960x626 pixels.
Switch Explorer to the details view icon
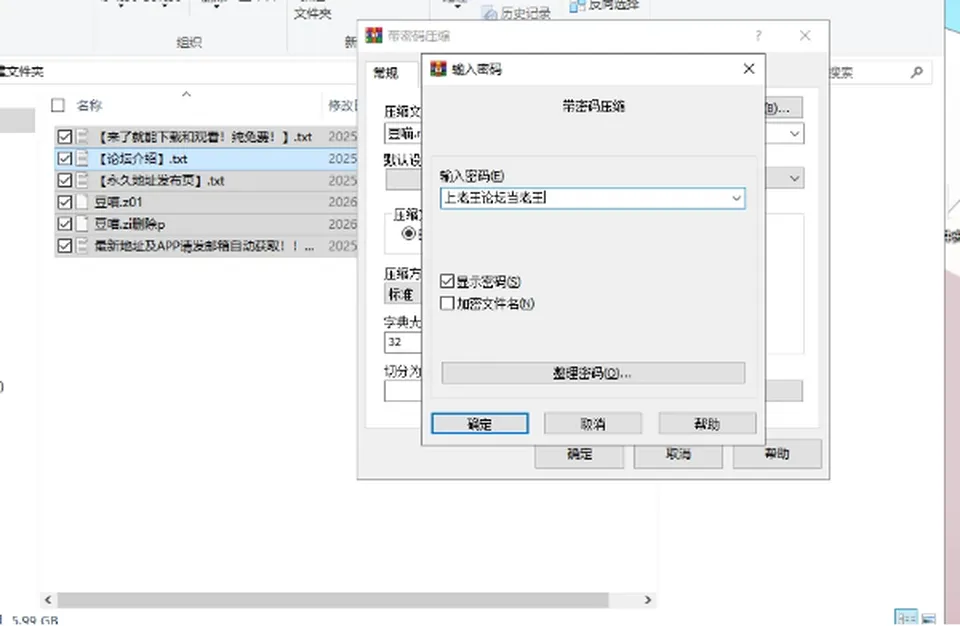[906, 617]
